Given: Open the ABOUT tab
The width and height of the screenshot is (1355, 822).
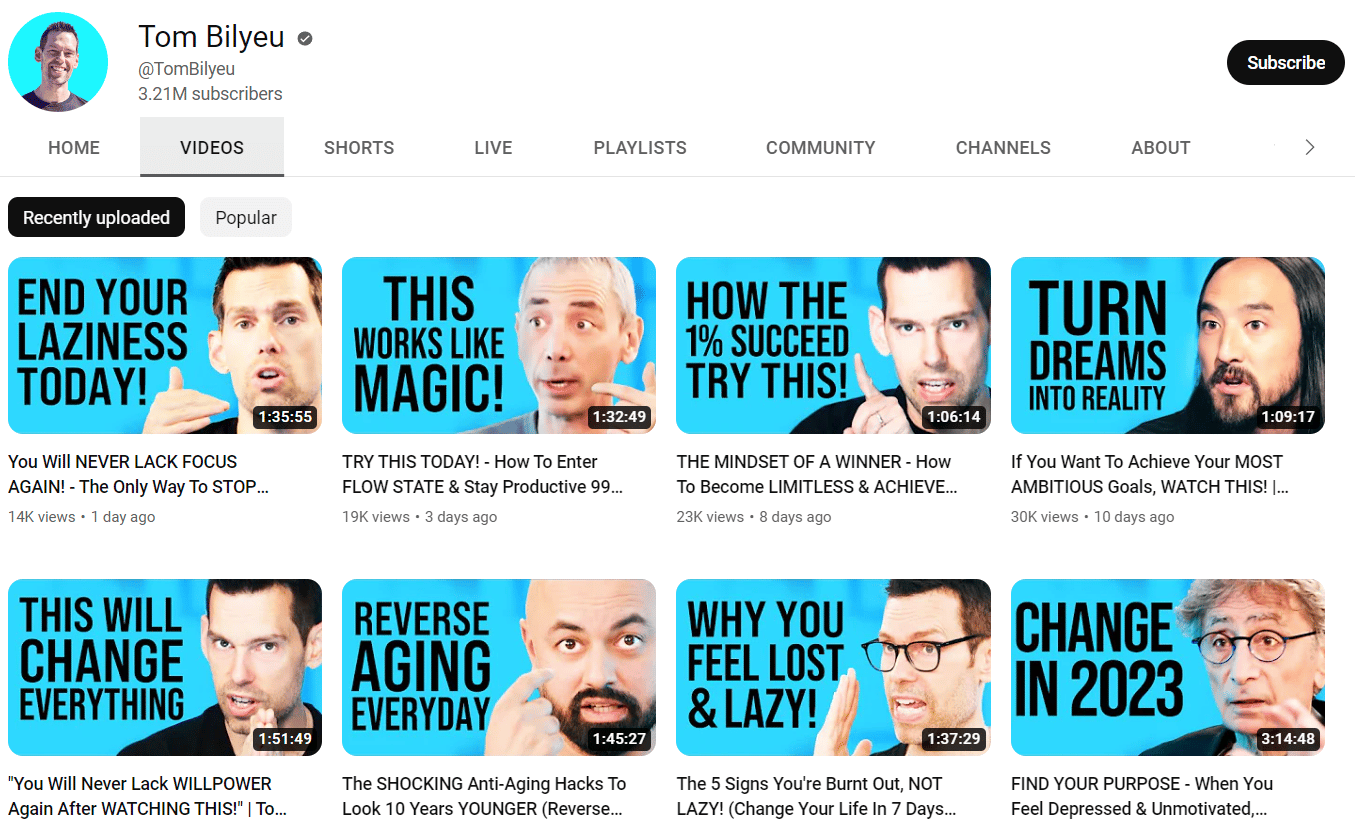Looking at the screenshot, I should (1161, 148).
